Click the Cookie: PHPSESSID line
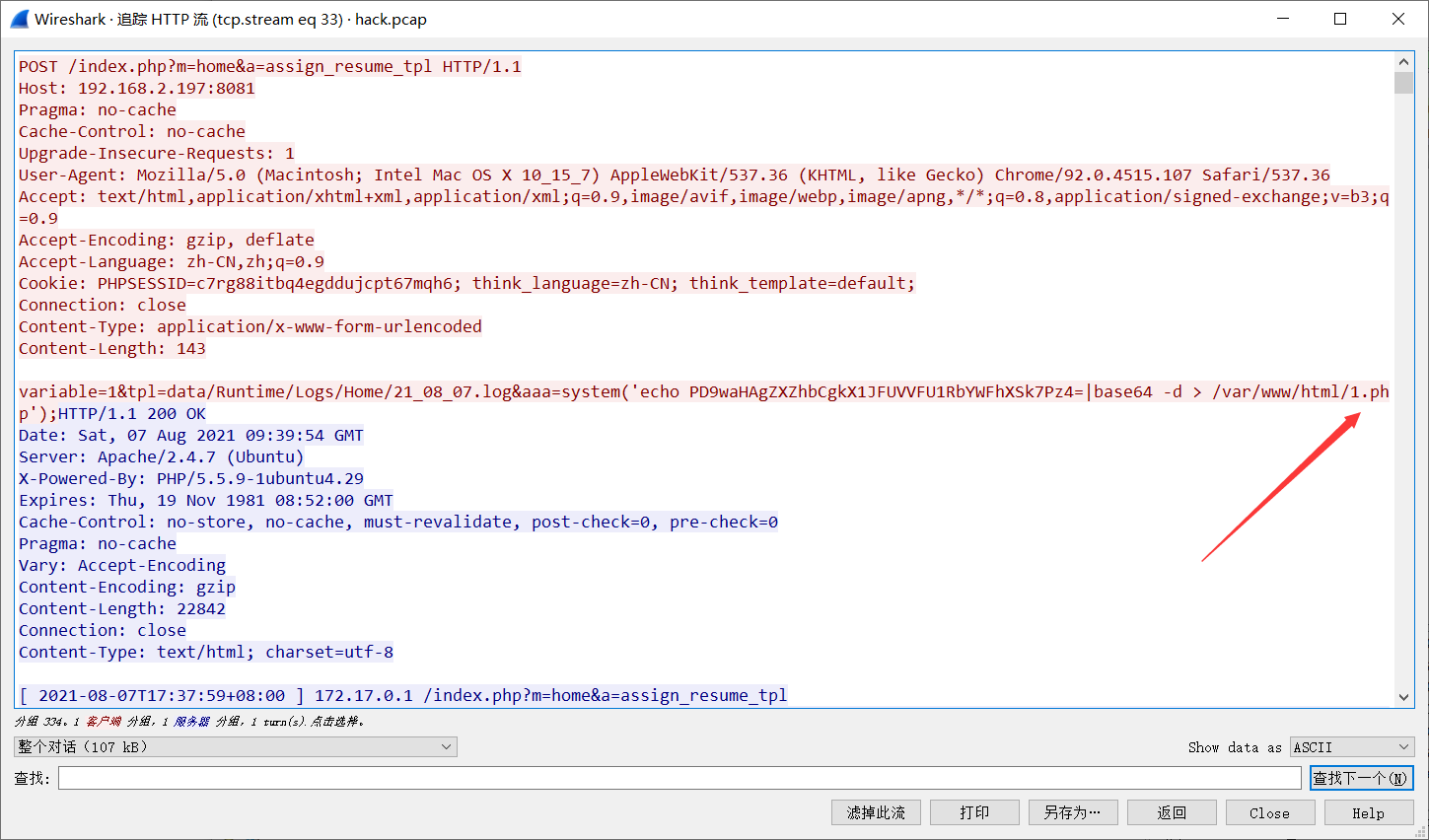 click(x=467, y=283)
